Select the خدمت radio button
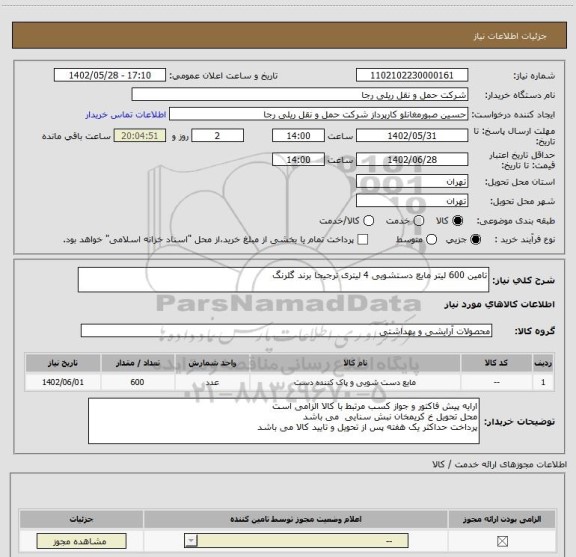This screenshot has width=576, height=557. click(x=419, y=220)
